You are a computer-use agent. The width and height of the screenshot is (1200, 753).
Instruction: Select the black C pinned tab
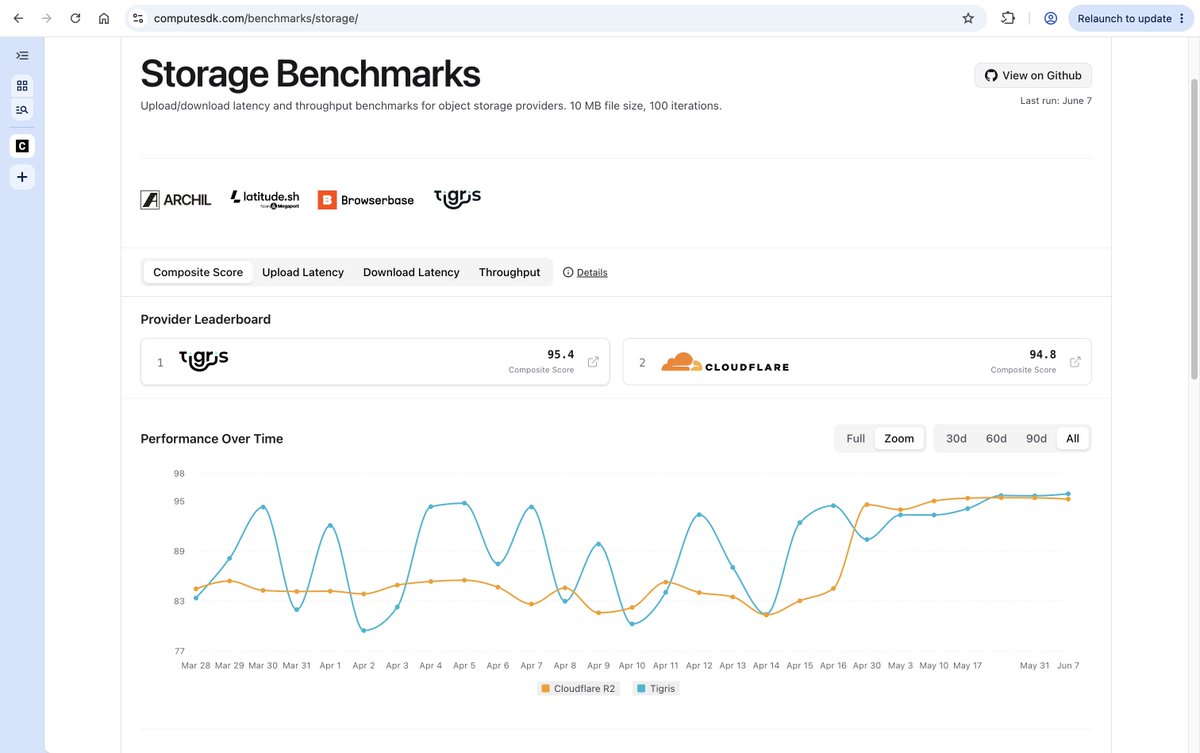22,146
